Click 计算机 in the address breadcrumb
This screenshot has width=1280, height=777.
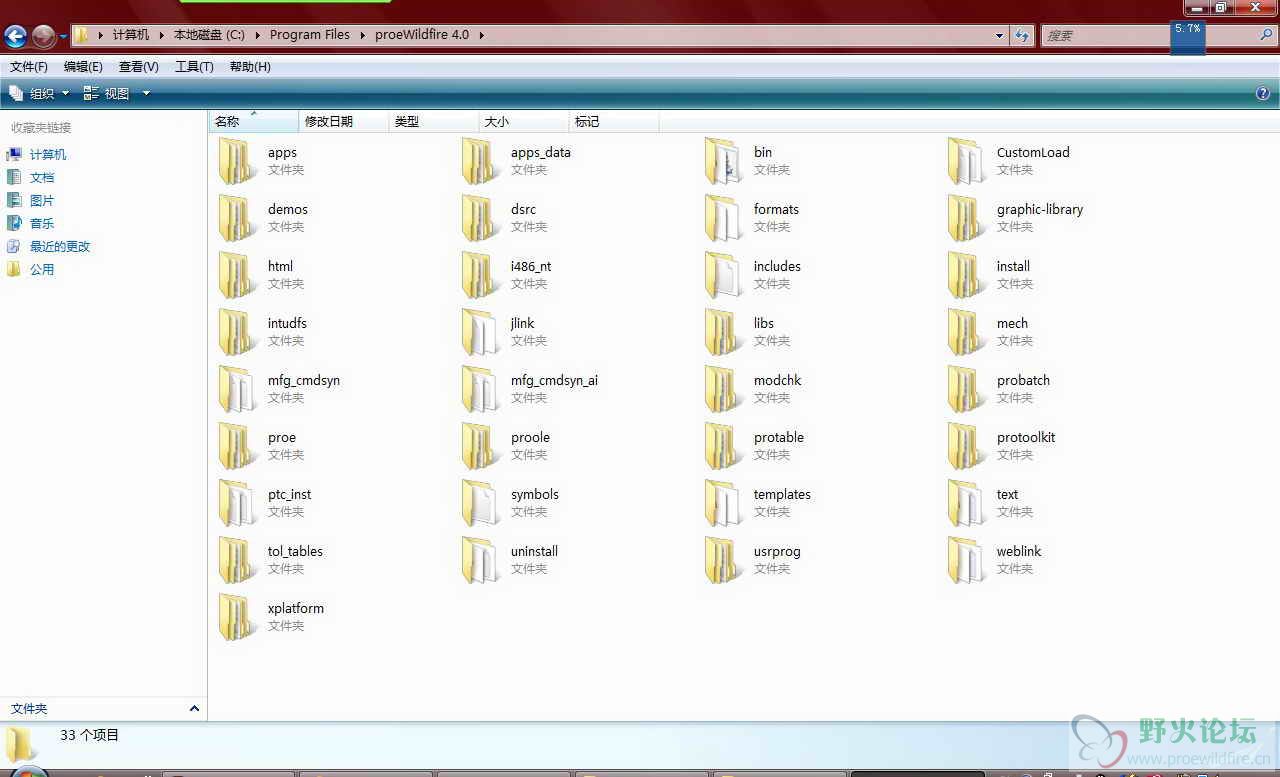(x=130, y=35)
